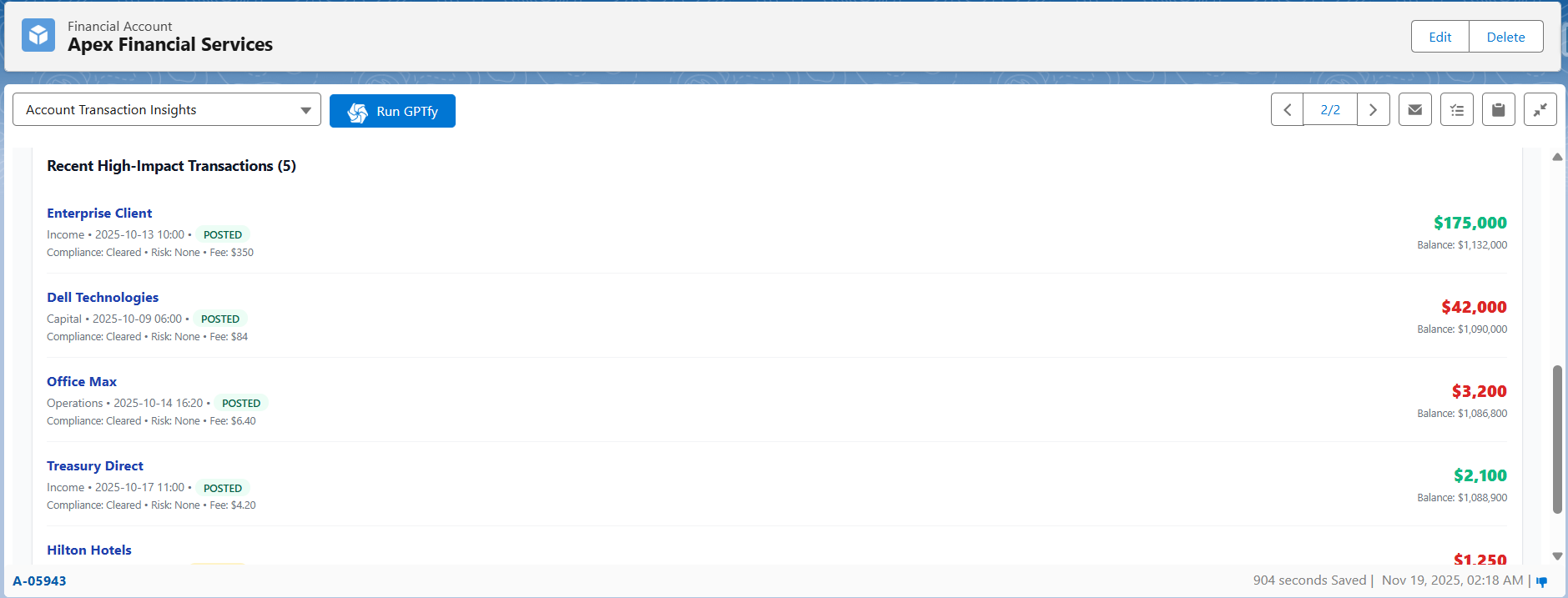Go to next response with right chevron
The image size is (1568, 598).
tap(1373, 110)
